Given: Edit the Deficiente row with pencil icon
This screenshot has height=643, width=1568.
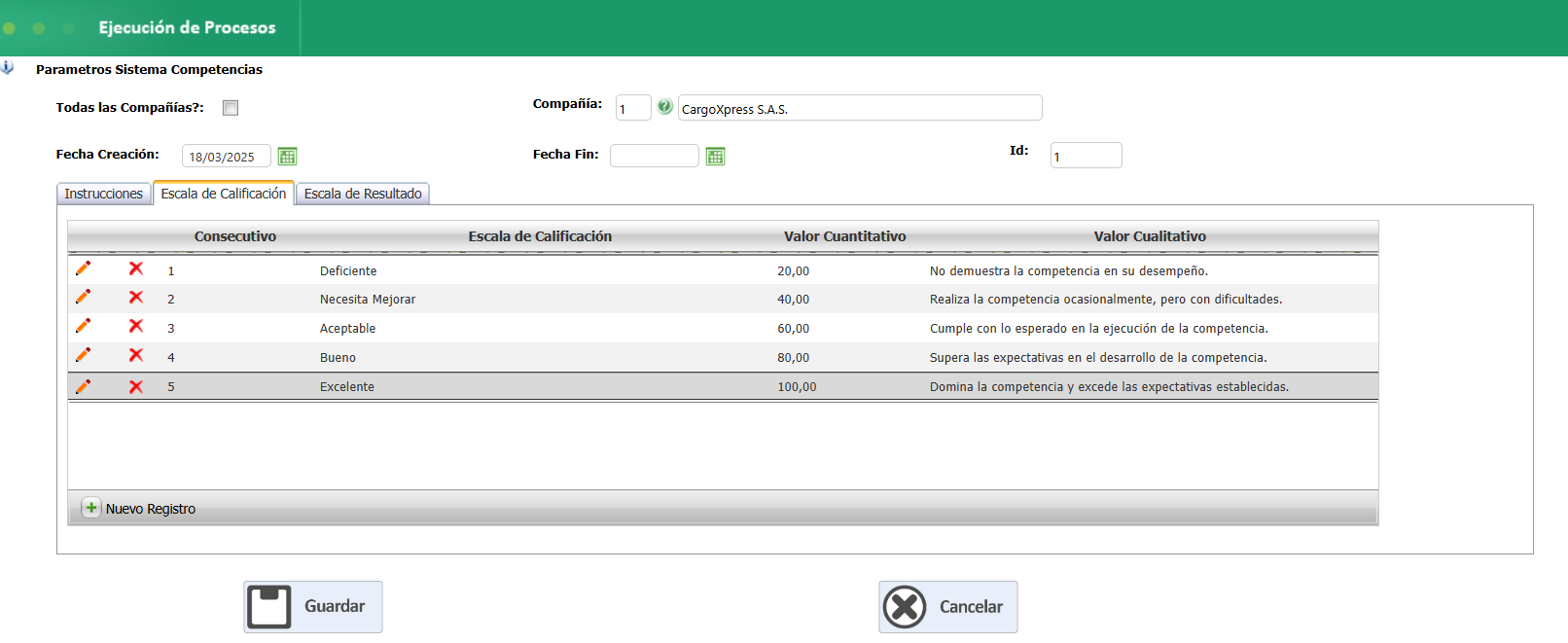Looking at the screenshot, I should coord(83,268).
